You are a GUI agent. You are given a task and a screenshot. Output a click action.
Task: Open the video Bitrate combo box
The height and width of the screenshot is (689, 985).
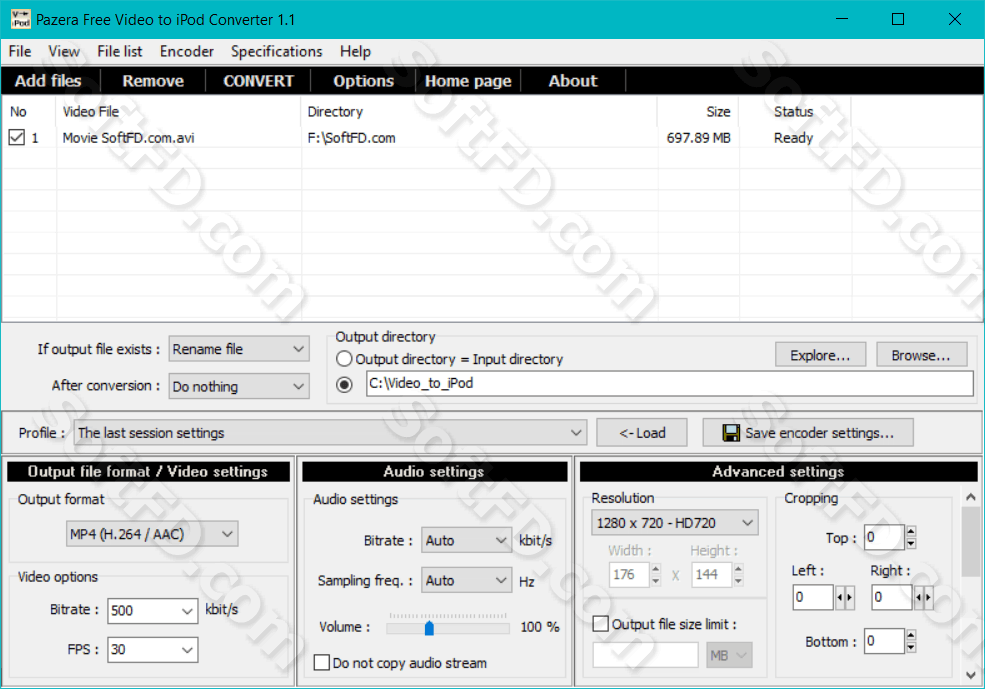point(153,610)
